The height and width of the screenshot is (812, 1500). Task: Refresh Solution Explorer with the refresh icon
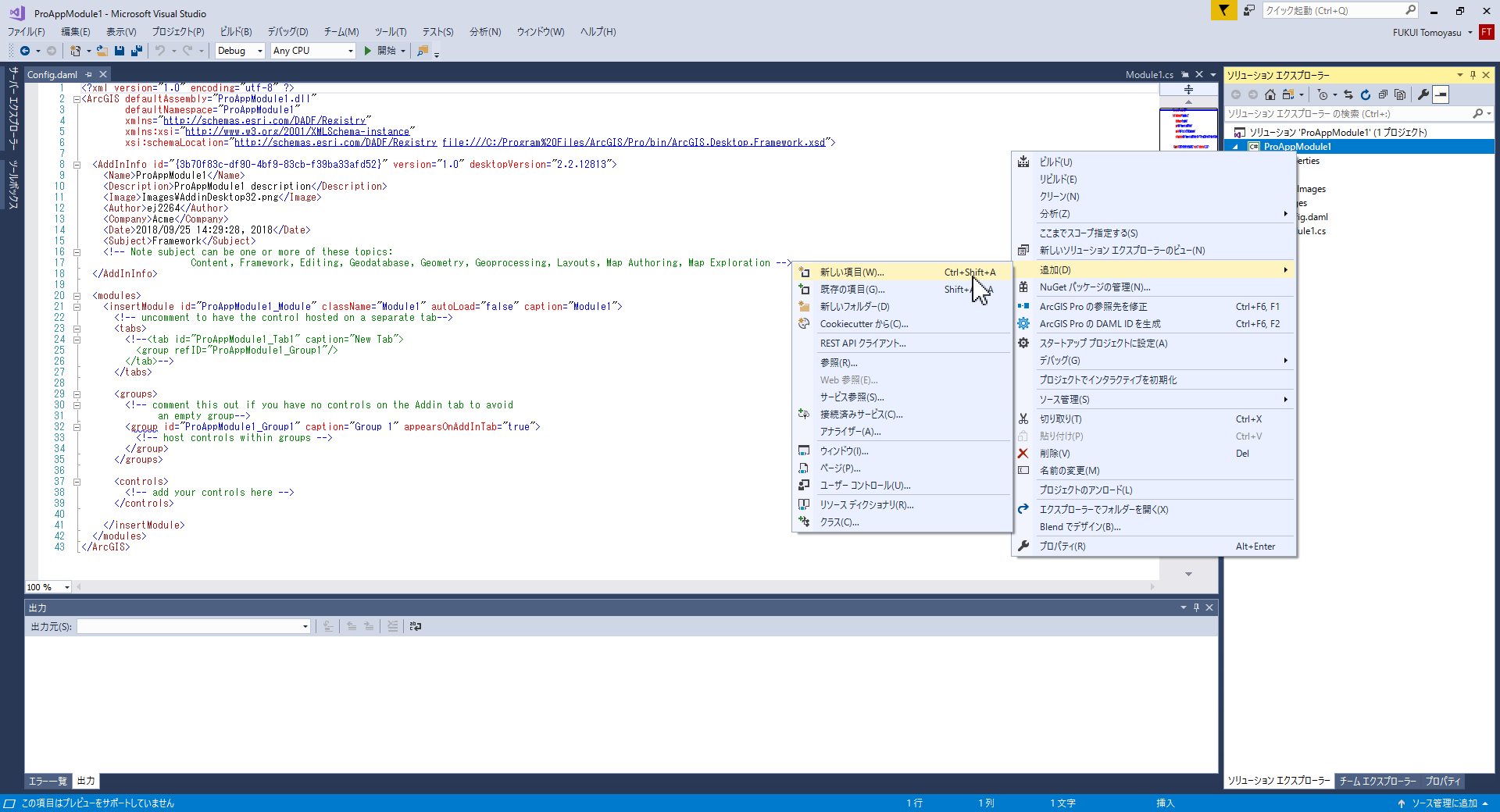pos(1366,94)
